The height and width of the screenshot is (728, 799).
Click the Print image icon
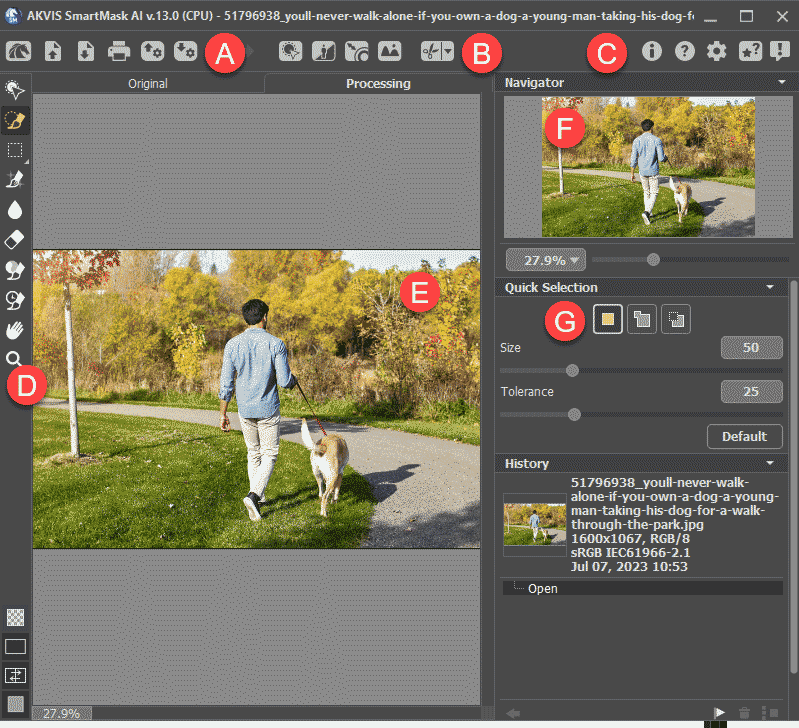[x=119, y=51]
